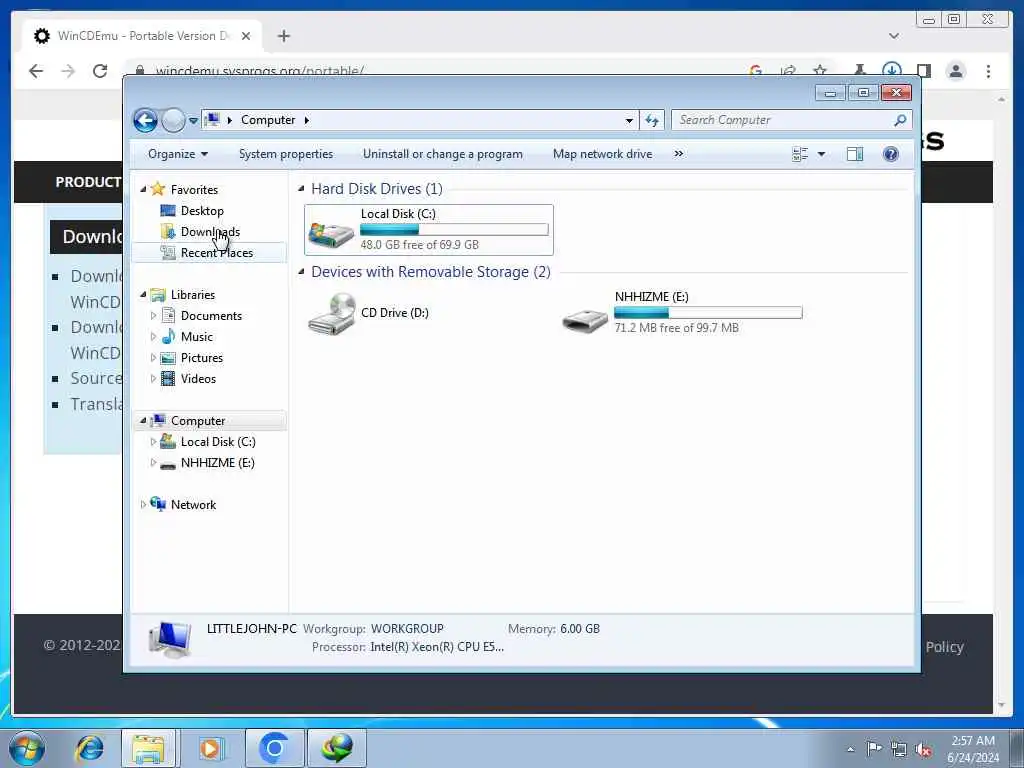Open the Videos library
The width and height of the screenshot is (1024, 768).
coord(198,379)
